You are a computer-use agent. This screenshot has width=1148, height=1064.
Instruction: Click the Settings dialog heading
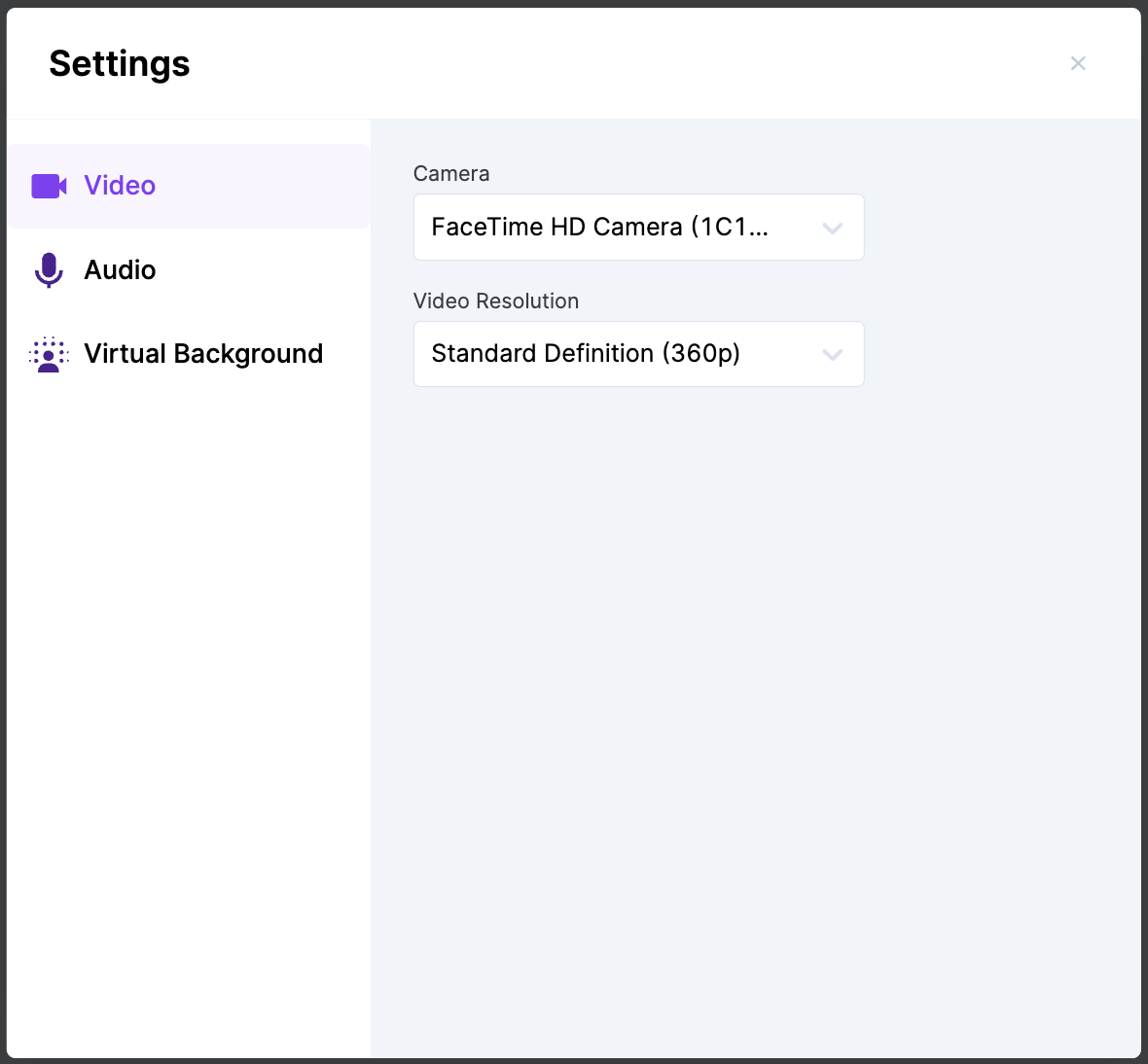point(120,64)
